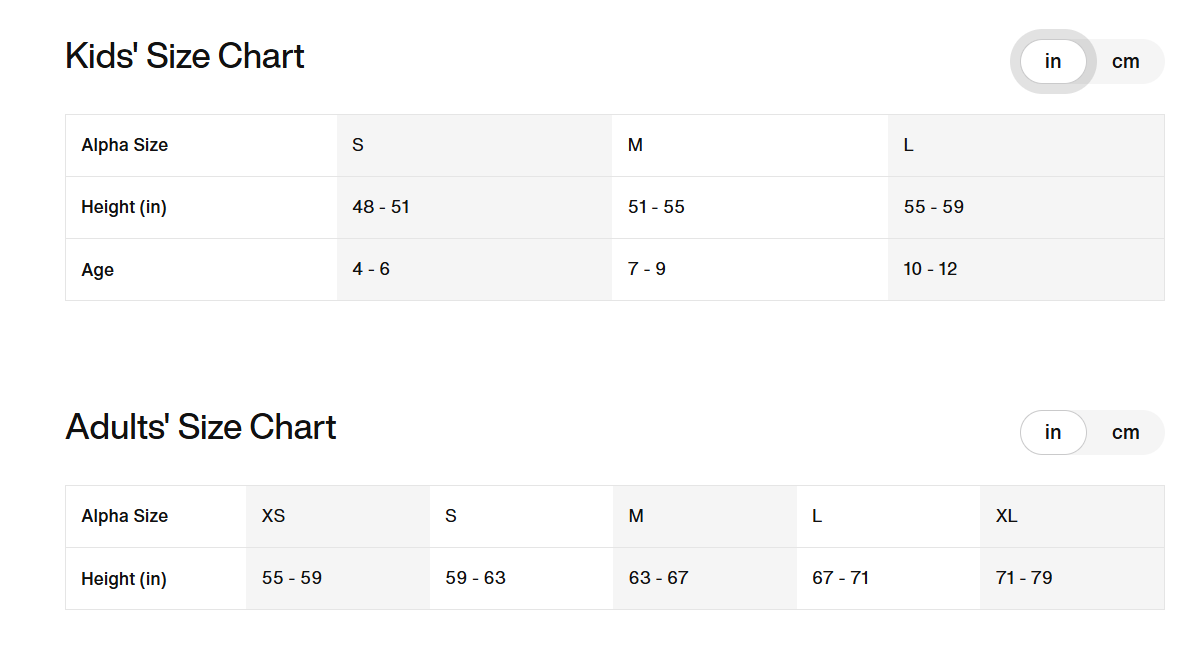Select inches in Kids' Size Chart toggle
1191x646 pixels.
pyautogui.click(x=1053, y=62)
